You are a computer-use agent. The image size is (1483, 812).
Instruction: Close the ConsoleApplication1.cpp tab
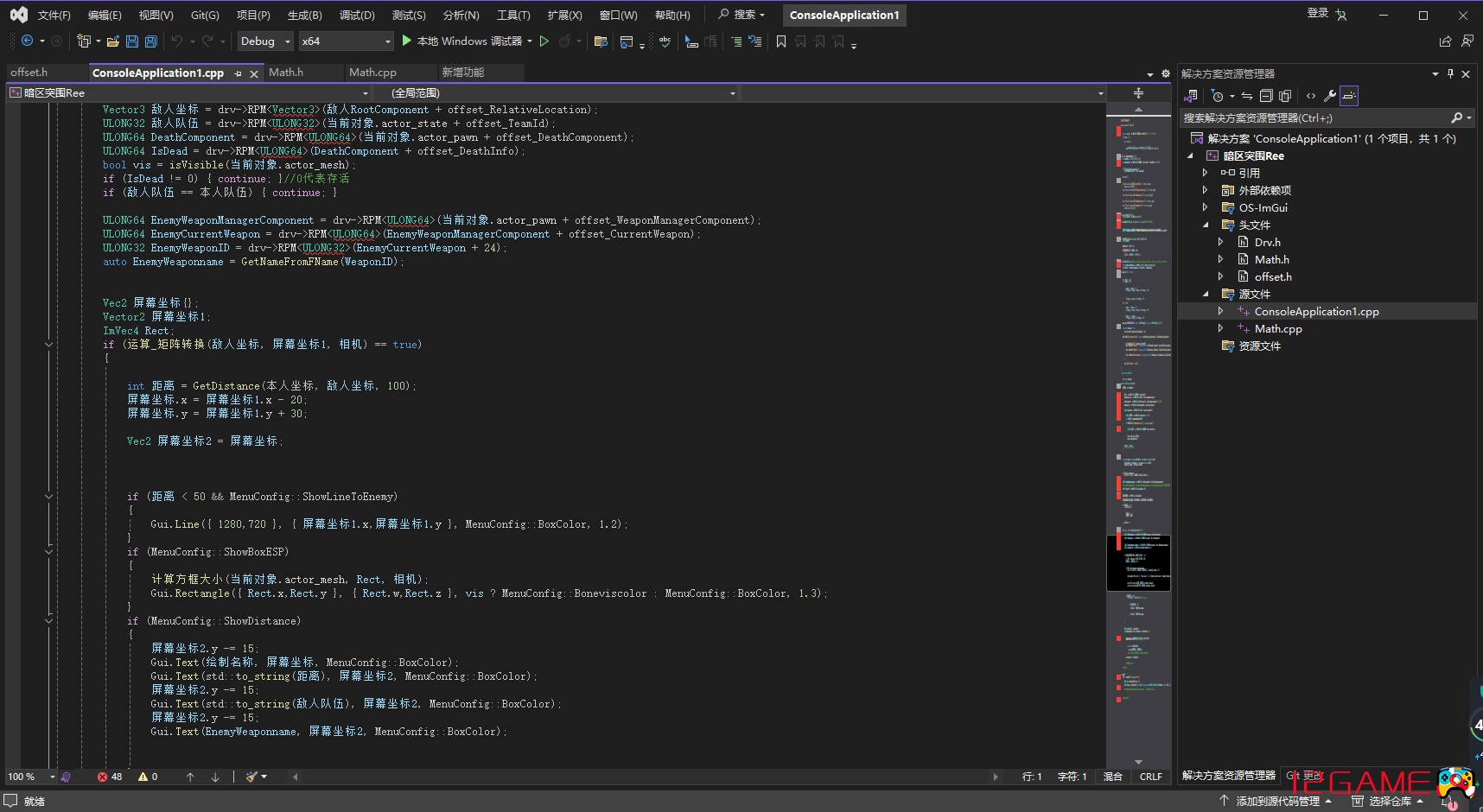click(254, 73)
